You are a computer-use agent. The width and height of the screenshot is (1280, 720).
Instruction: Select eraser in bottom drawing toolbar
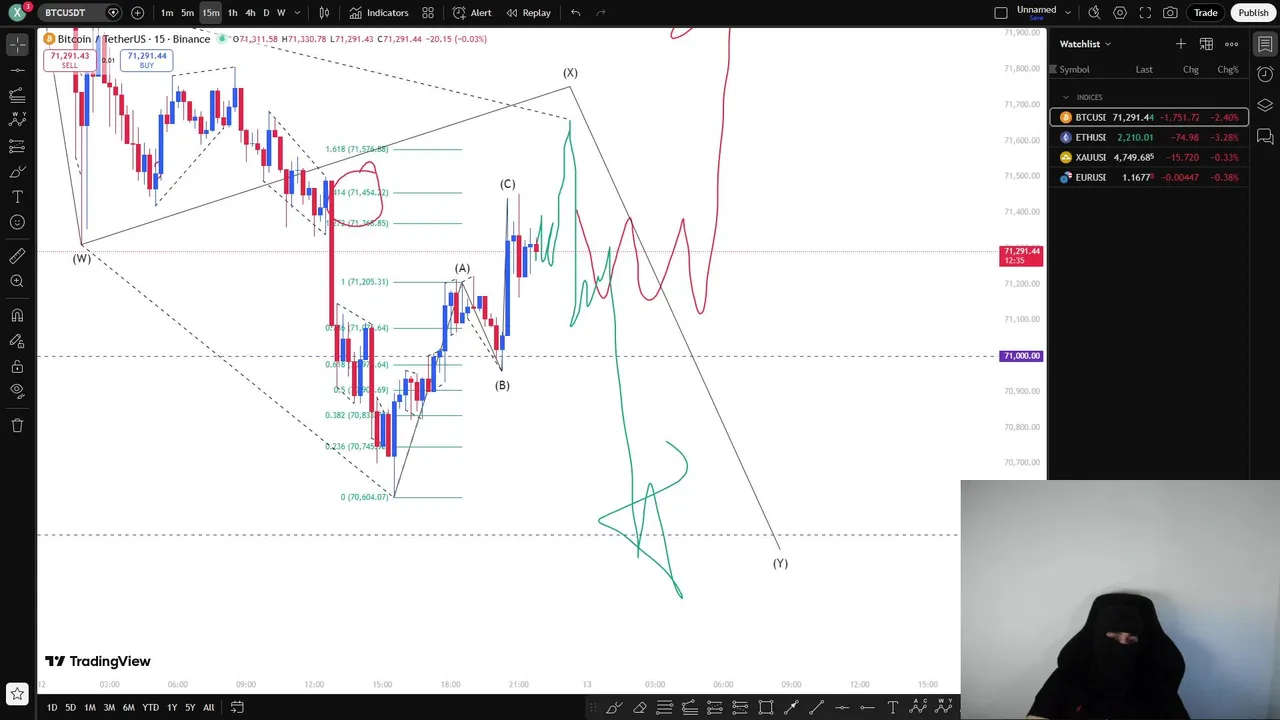click(x=640, y=708)
